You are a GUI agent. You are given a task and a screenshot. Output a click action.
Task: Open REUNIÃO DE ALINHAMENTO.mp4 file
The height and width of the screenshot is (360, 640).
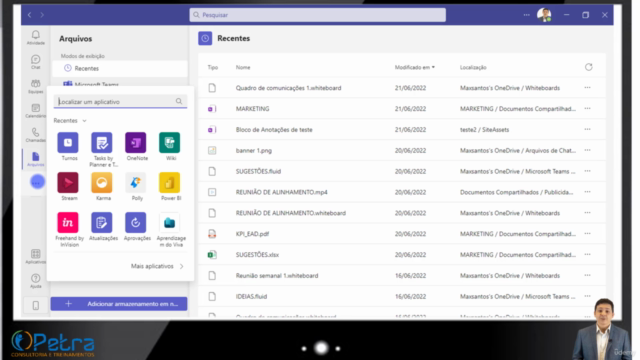coord(281,192)
